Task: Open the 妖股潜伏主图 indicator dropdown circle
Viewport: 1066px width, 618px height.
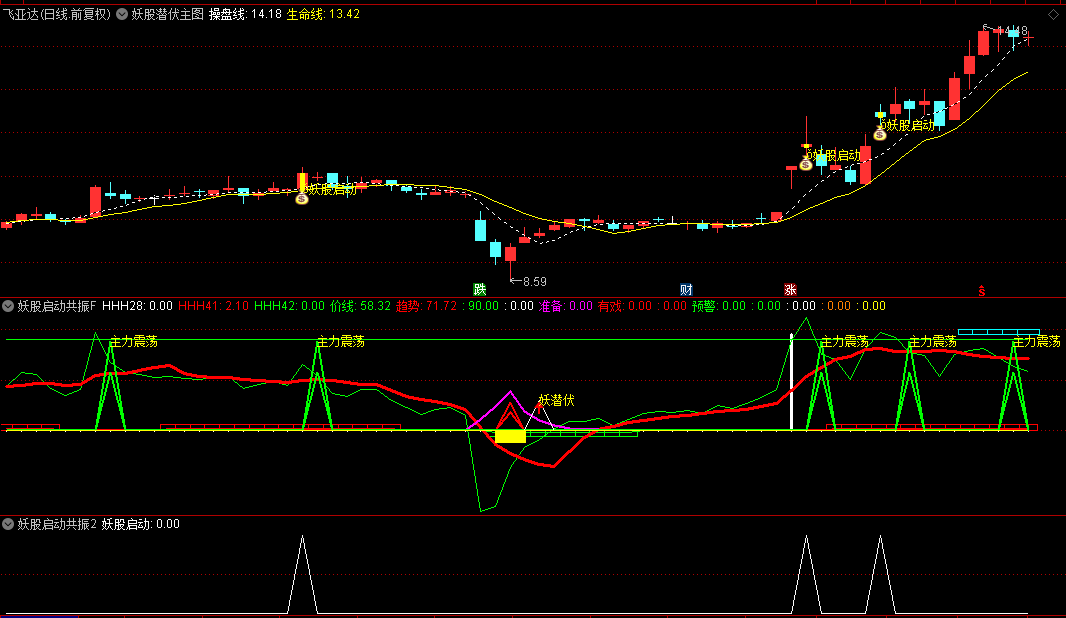Action: (x=122, y=14)
